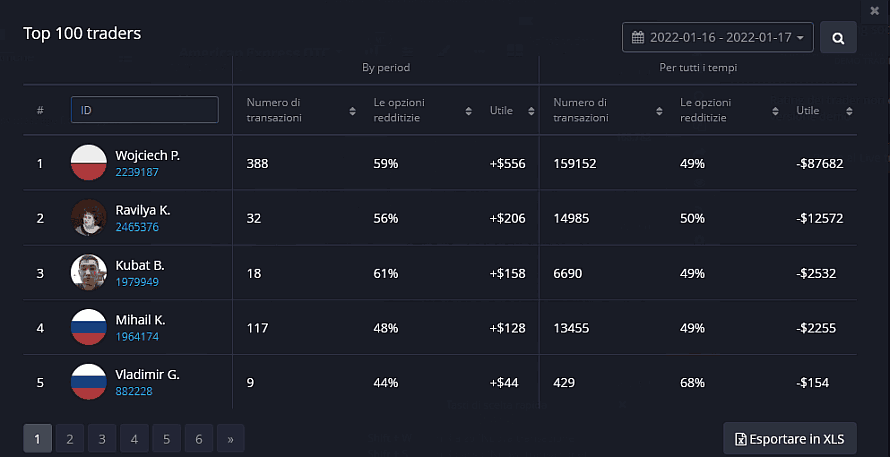Go to page 6
The height and width of the screenshot is (457, 890).
coord(198,438)
